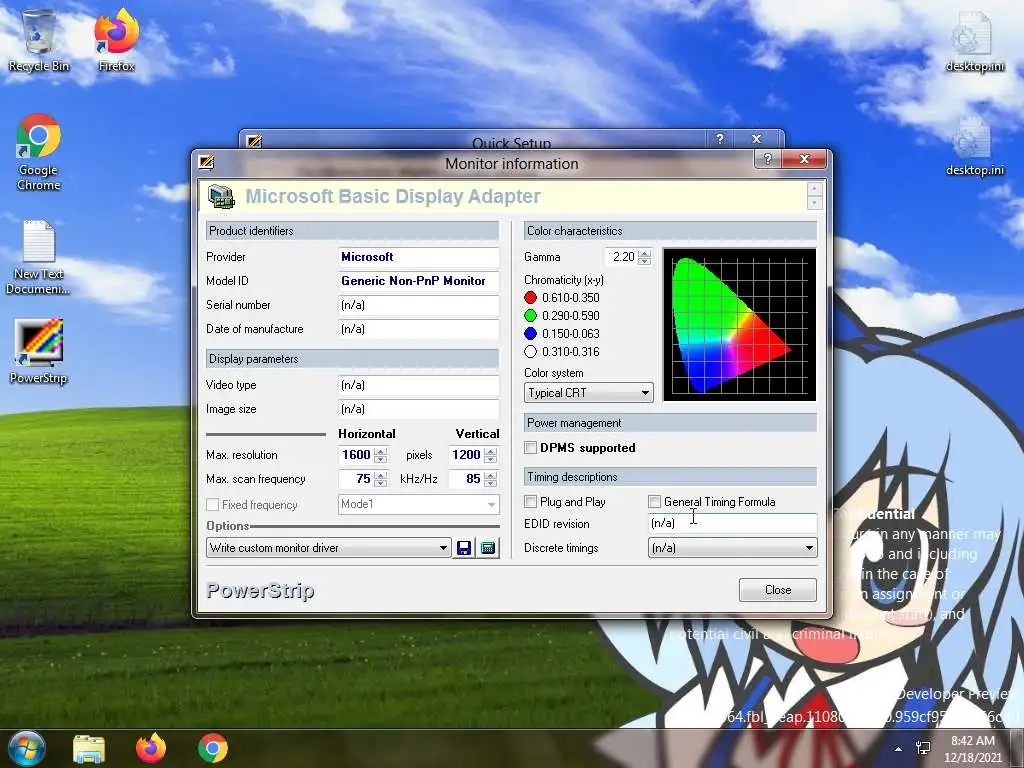Viewport: 1024px width, 768px height.
Task: Click the green chromaticity swatch 0.290-0.590
Action: pyautogui.click(x=530, y=316)
